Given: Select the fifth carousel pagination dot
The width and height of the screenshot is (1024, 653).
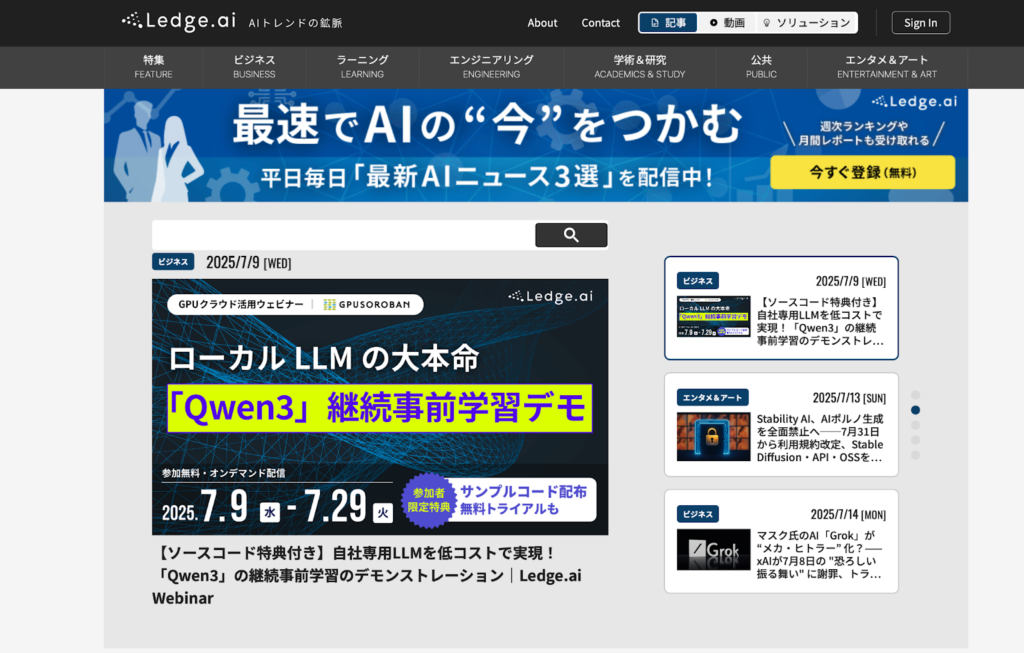Looking at the screenshot, I should pyautogui.click(x=916, y=455).
